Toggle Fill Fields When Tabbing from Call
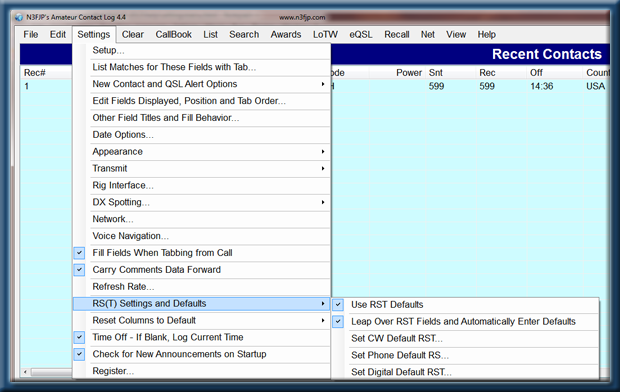This screenshot has height=392, width=620. 202,253
